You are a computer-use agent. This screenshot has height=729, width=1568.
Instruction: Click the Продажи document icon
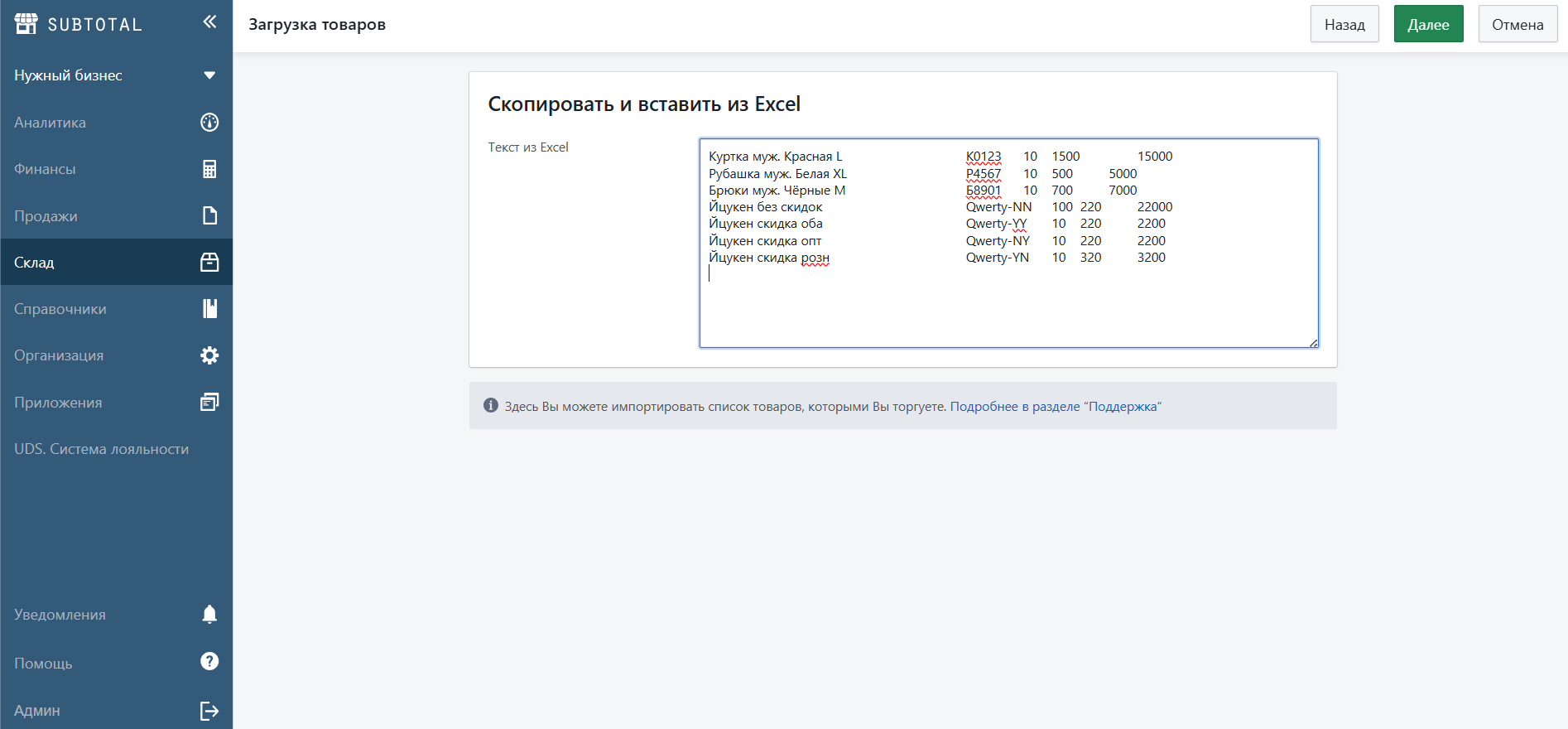[x=209, y=215]
